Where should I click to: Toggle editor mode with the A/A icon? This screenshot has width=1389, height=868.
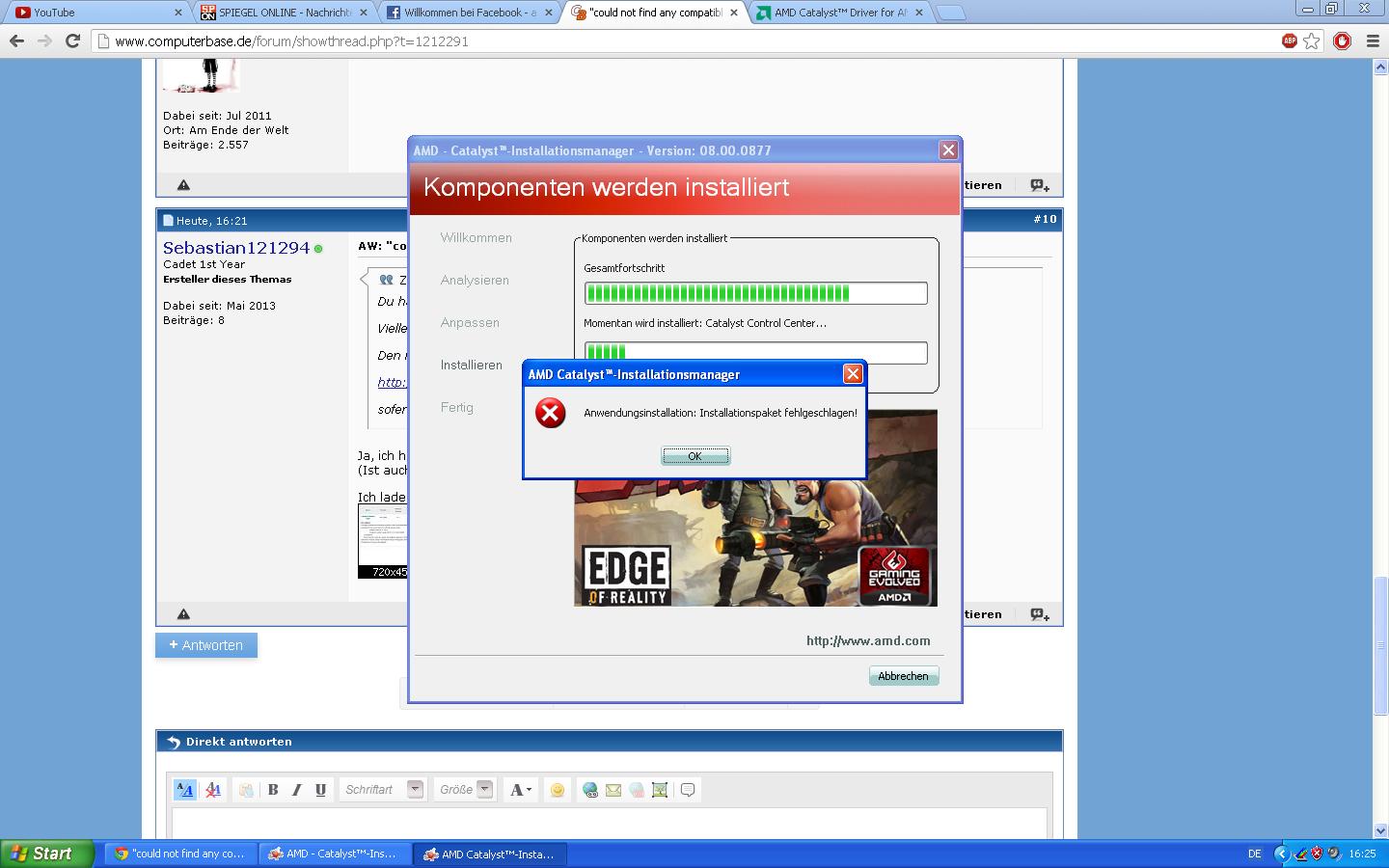click(184, 789)
